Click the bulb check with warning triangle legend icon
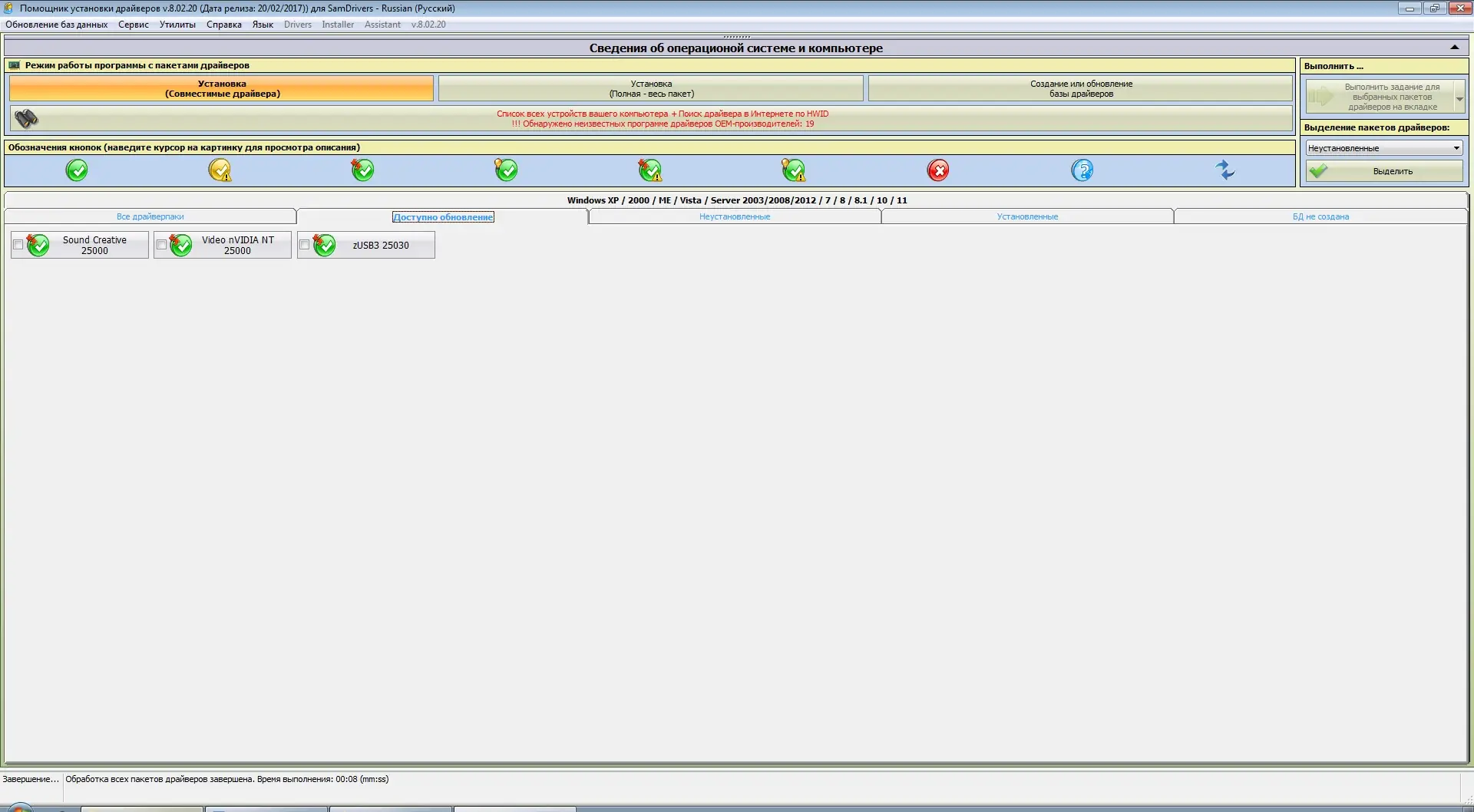This screenshot has width=1474, height=812. click(x=794, y=170)
